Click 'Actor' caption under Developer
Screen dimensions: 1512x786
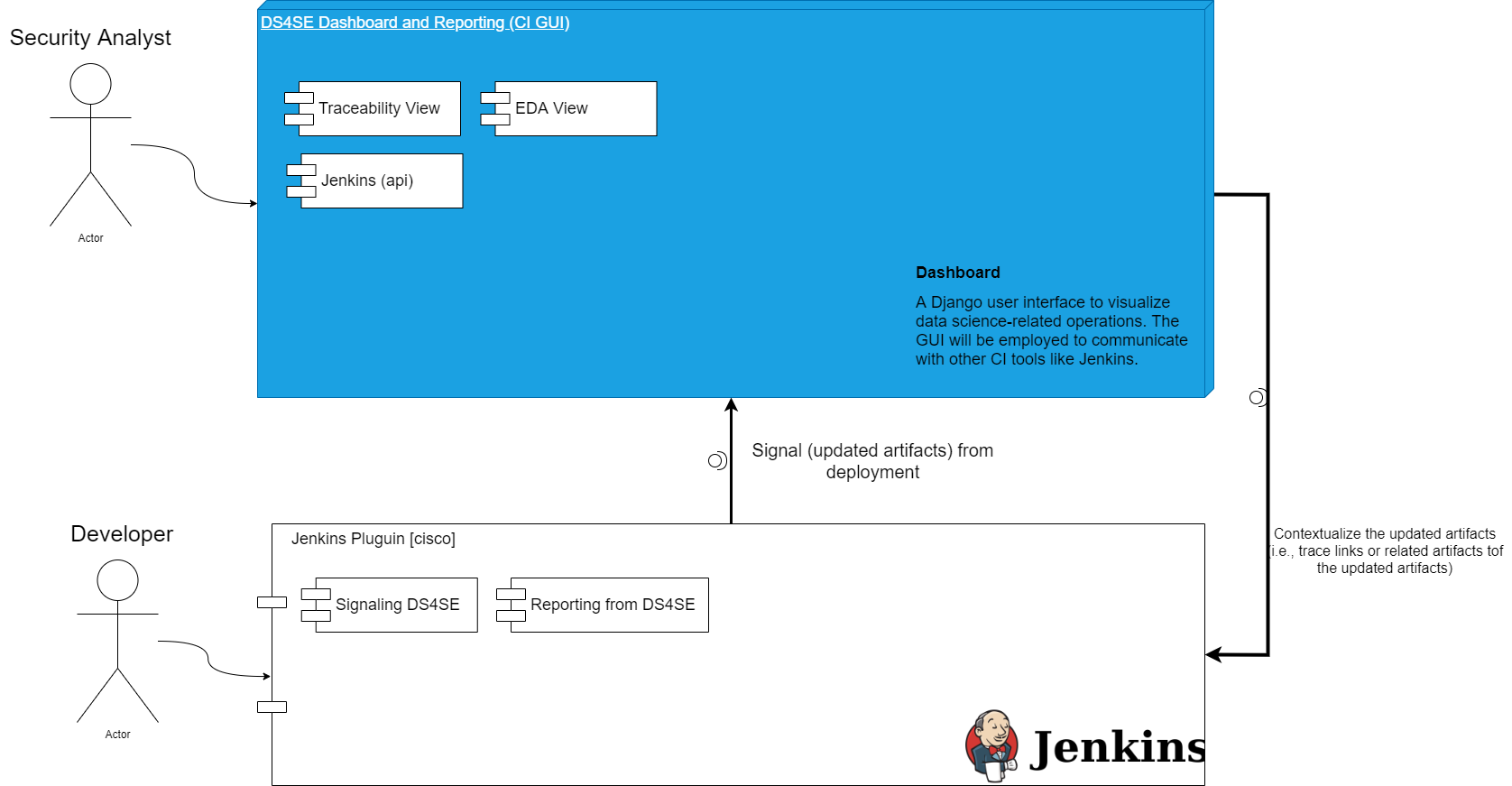(x=117, y=735)
